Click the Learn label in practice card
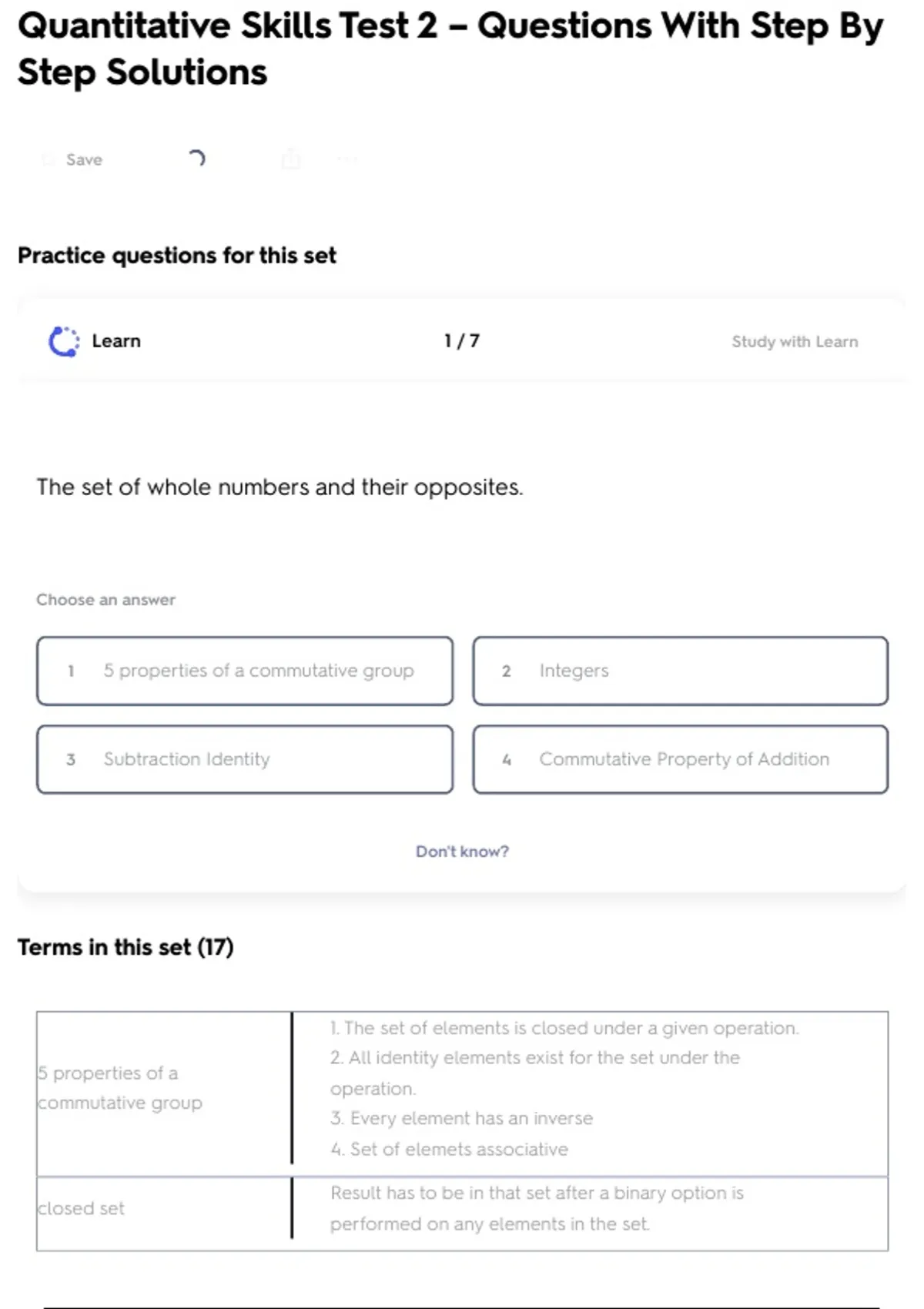Screen dimensions: 924x1309 [116, 341]
